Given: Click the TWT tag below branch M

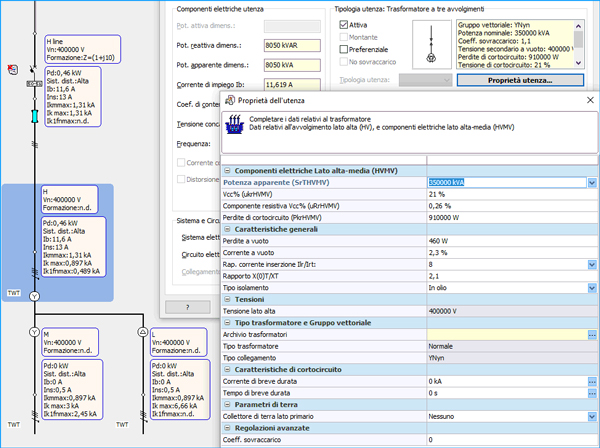Looking at the screenshot, I should pyautogui.click(x=14, y=425).
